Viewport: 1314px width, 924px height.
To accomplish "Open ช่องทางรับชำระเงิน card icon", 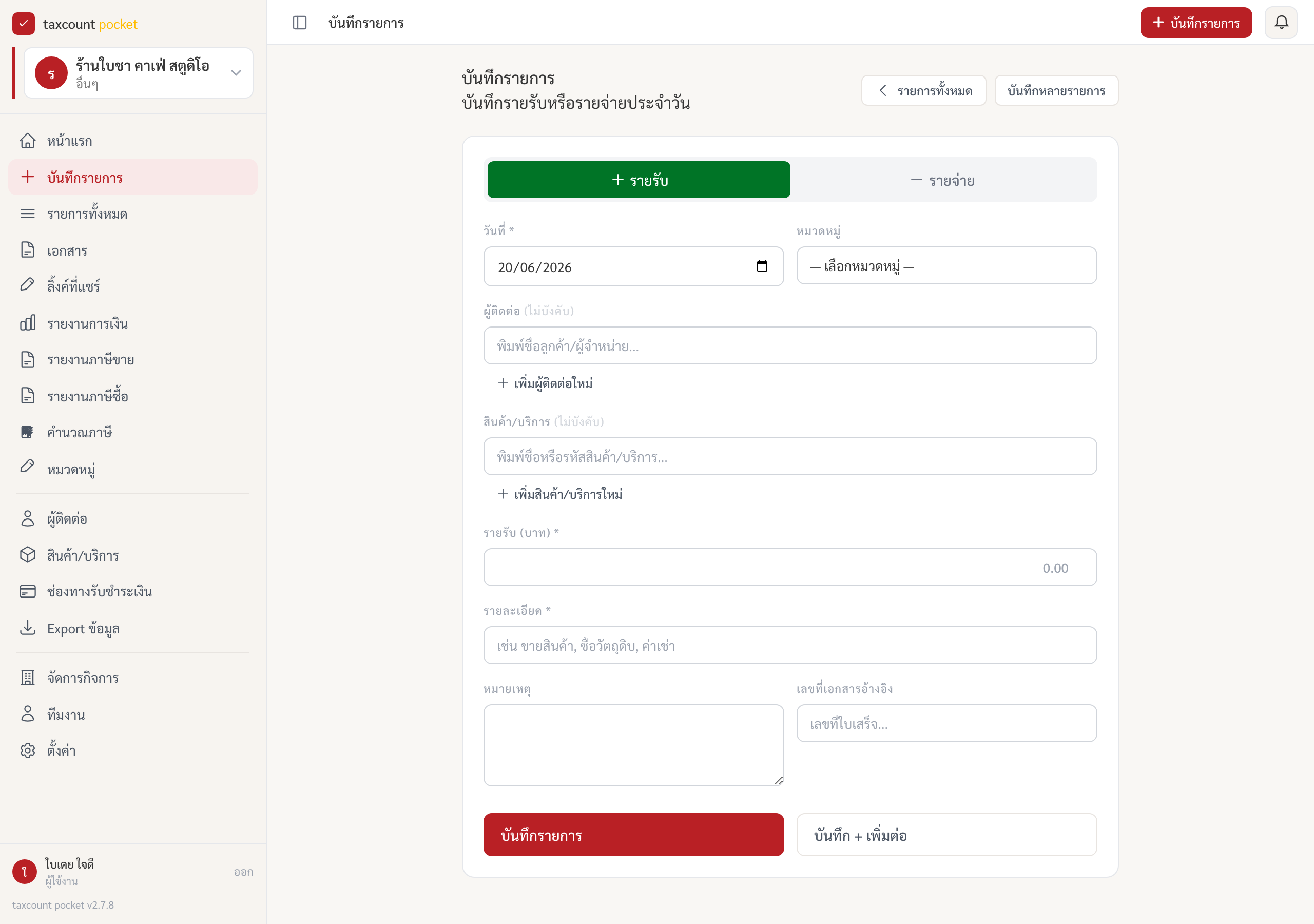I will [x=28, y=591].
